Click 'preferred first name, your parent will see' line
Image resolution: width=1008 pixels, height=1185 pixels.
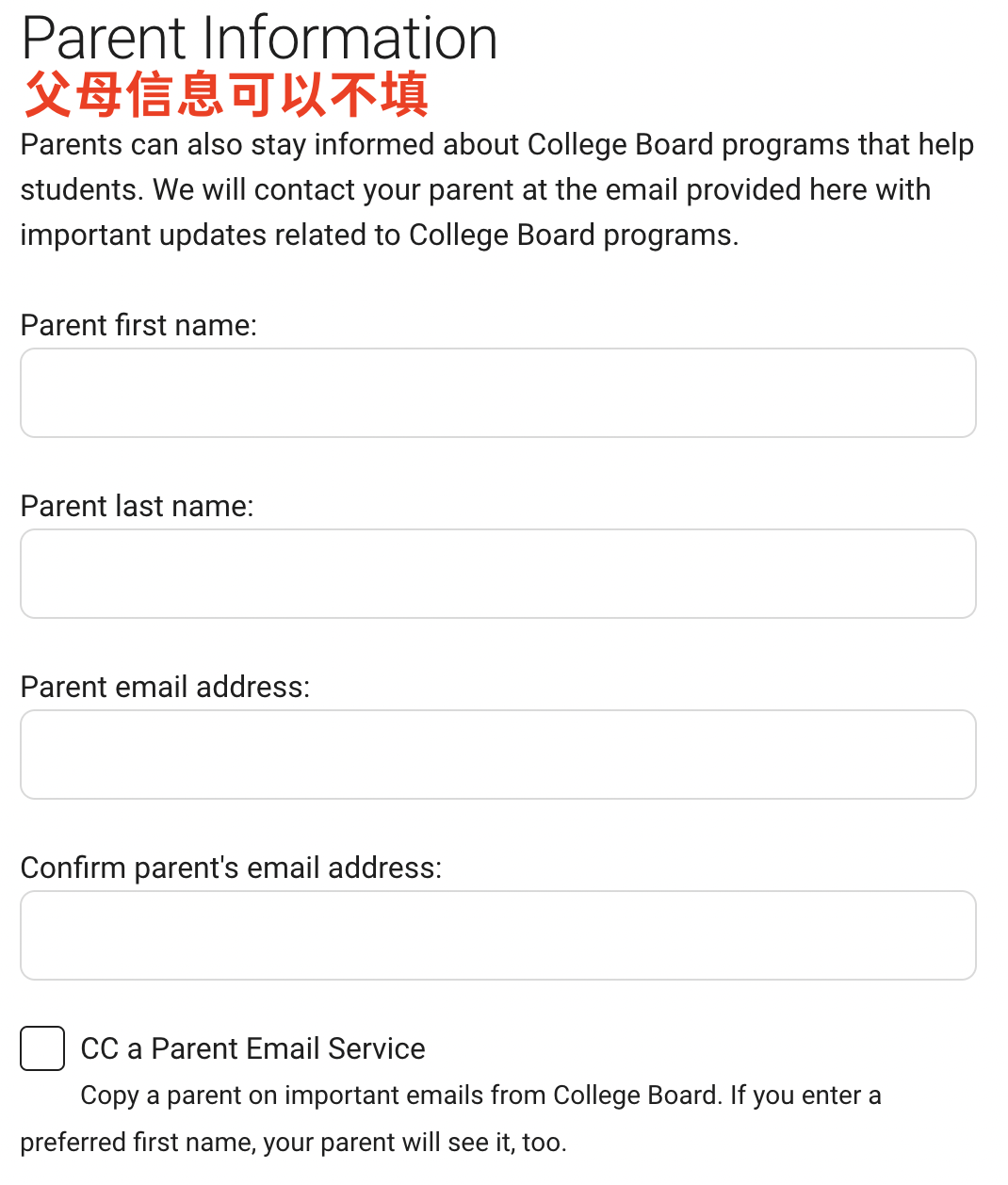[293, 1142]
